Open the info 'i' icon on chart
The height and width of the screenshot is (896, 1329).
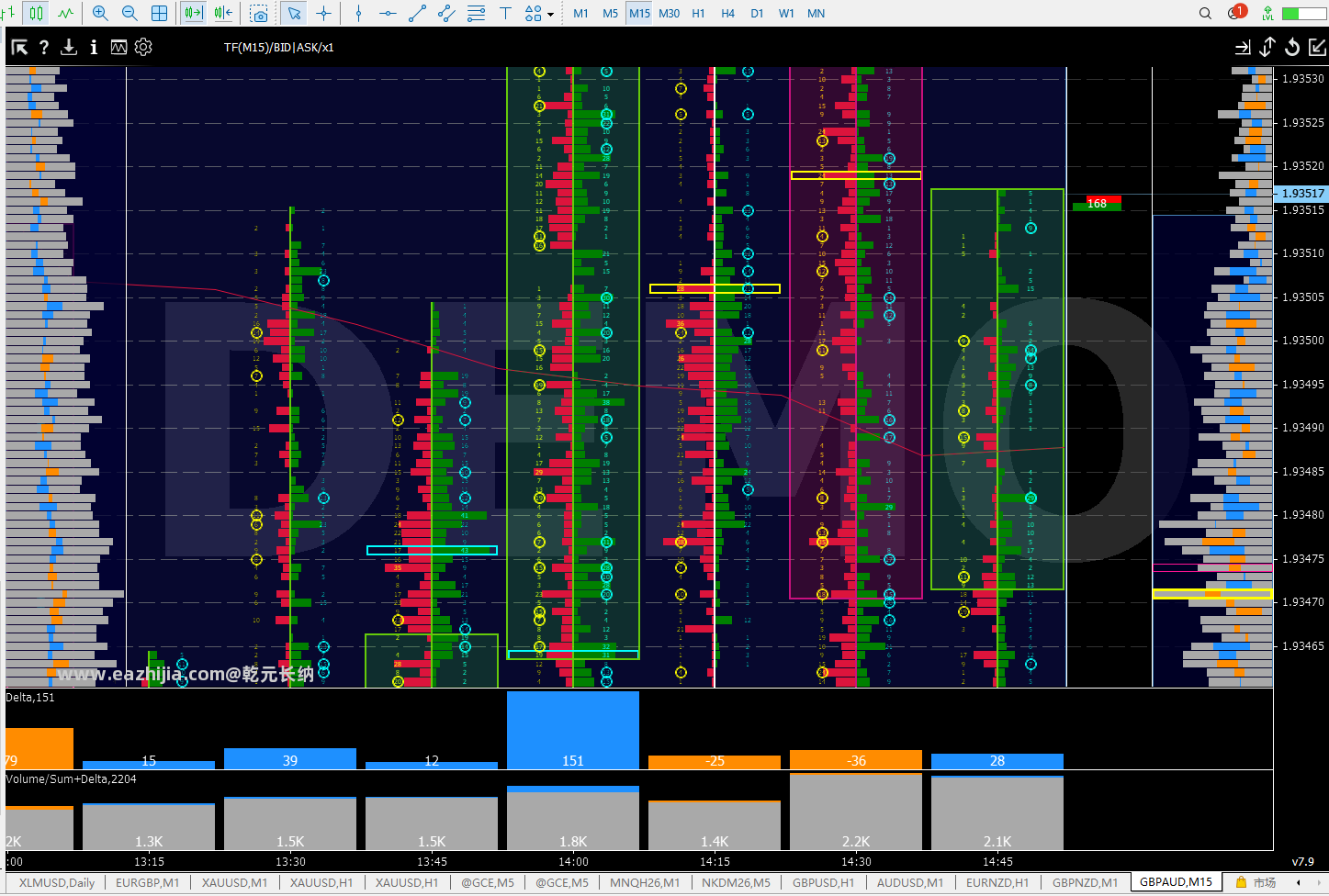pos(94,47)
